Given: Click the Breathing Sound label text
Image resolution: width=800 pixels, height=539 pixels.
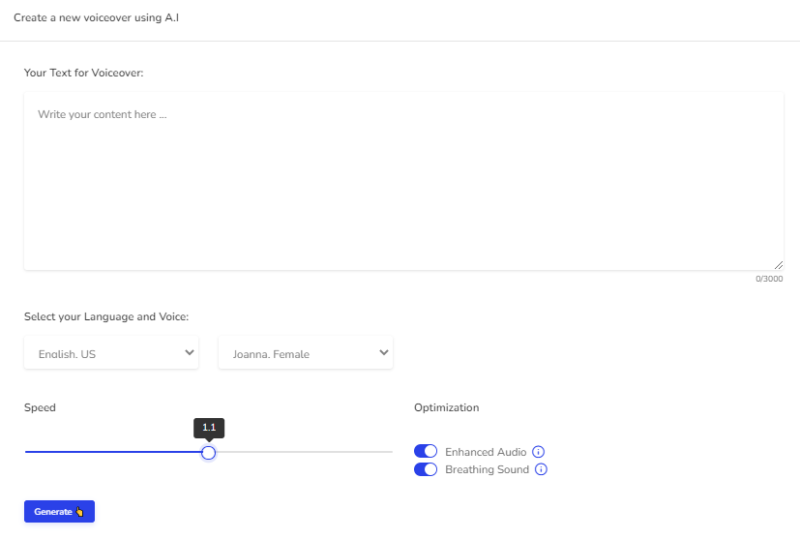Looking at the screenshot, I should point(487,470).
